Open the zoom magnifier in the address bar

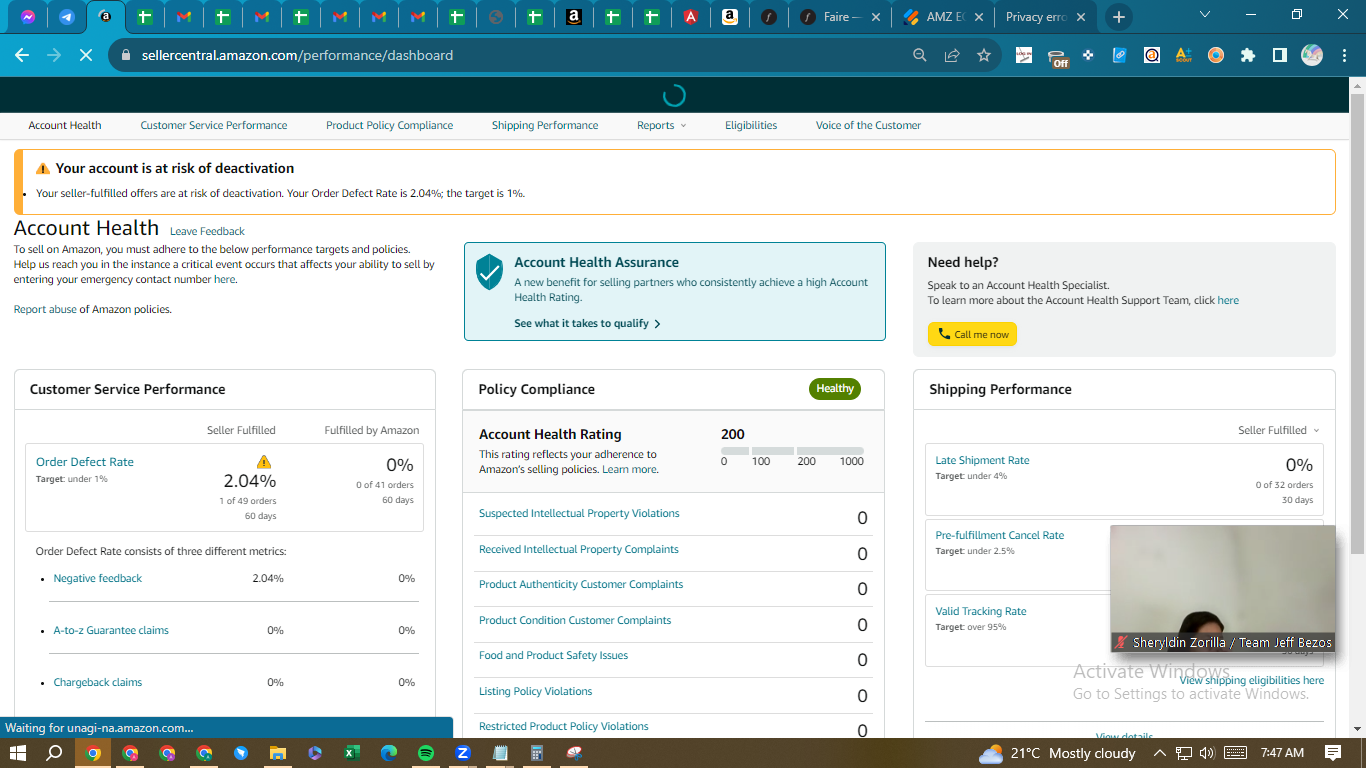tap(920, 55)
